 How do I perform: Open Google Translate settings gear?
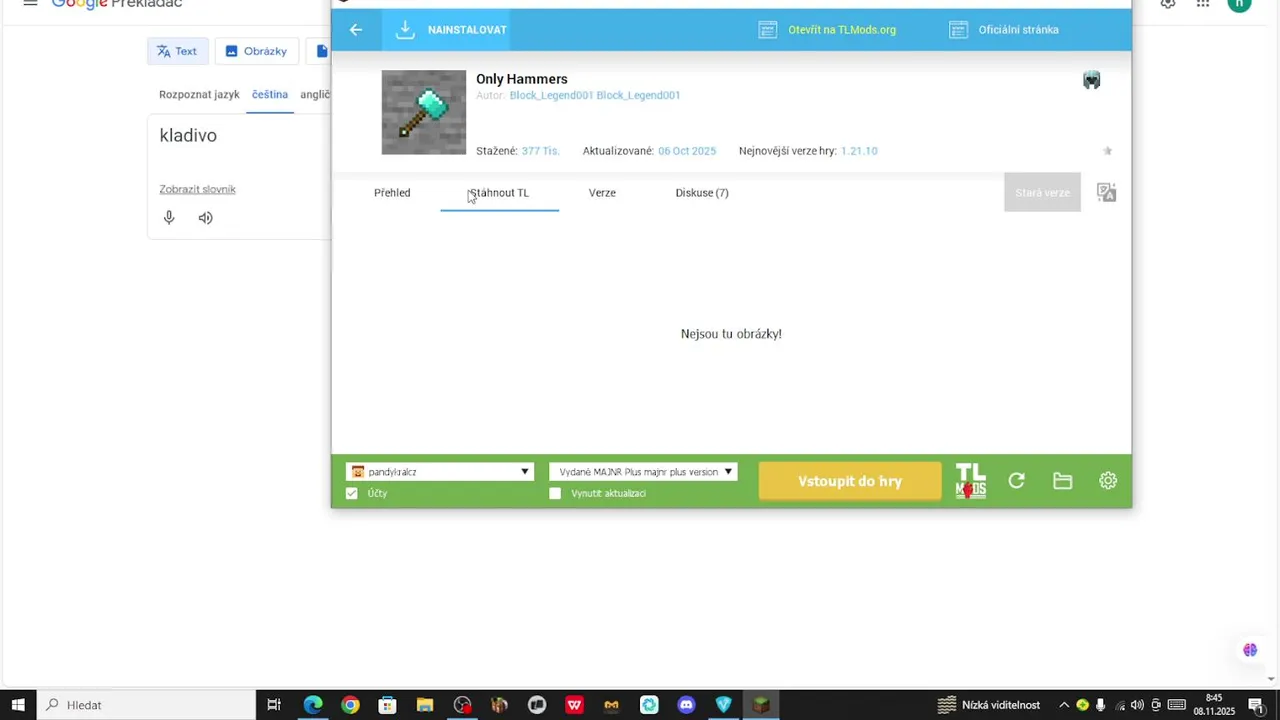coord(1168,3)
